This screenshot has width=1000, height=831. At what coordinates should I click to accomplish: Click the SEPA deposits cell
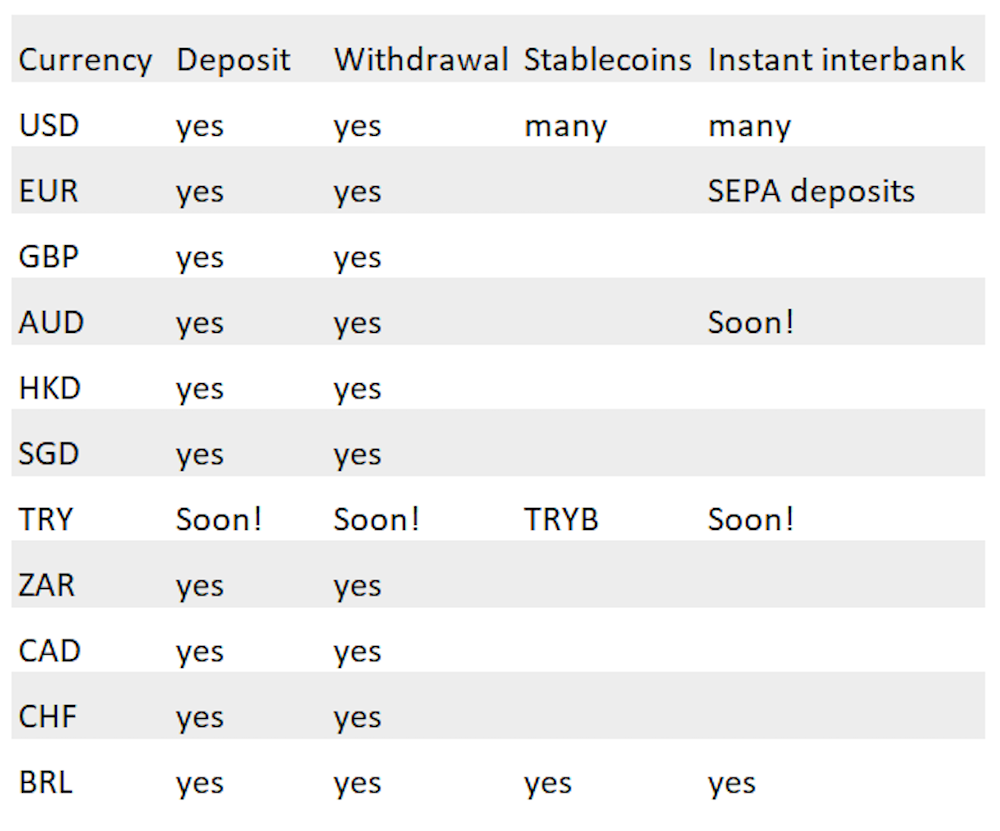click(811, 192)
